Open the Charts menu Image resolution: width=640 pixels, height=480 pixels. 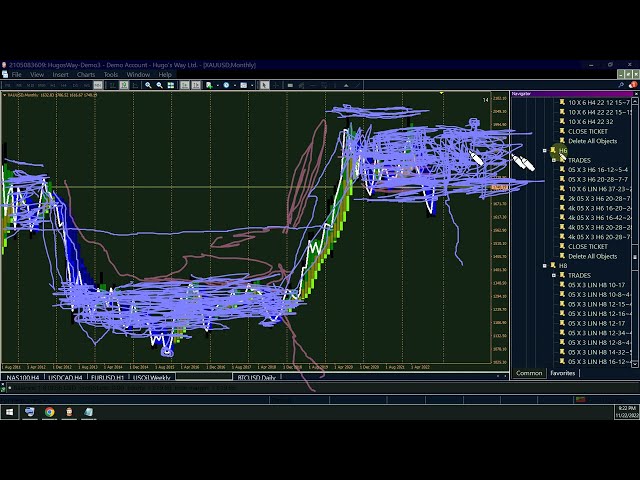click(86, 74)
